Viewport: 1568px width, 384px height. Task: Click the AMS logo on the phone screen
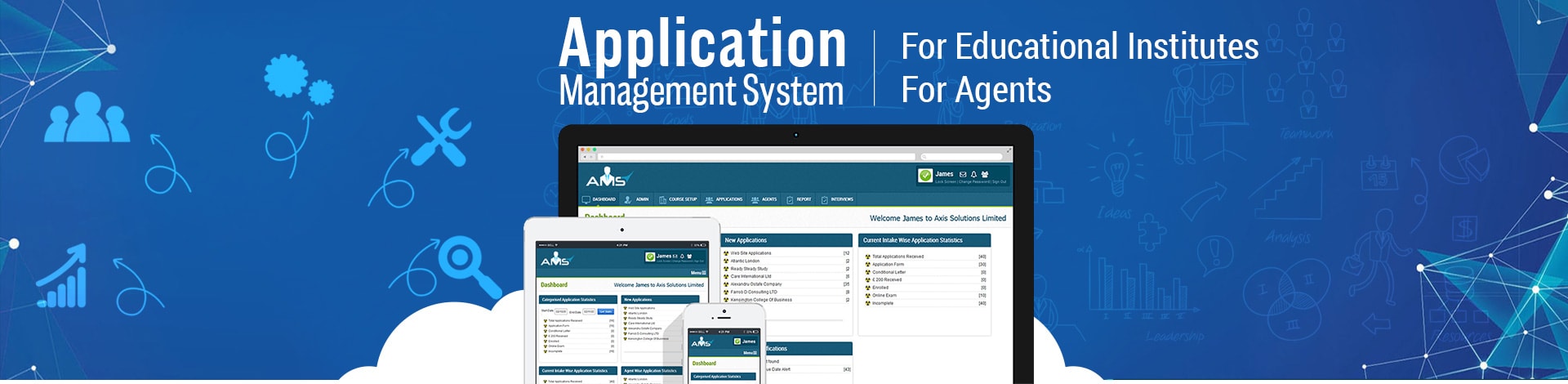[x=702, y=342]
